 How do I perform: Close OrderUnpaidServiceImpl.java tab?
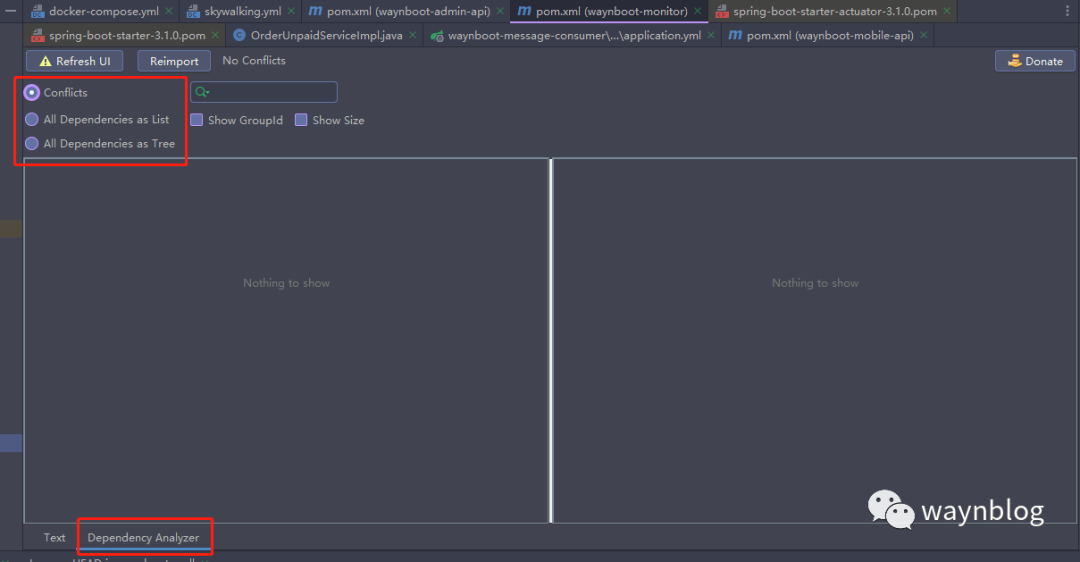(x=413, y=35)
